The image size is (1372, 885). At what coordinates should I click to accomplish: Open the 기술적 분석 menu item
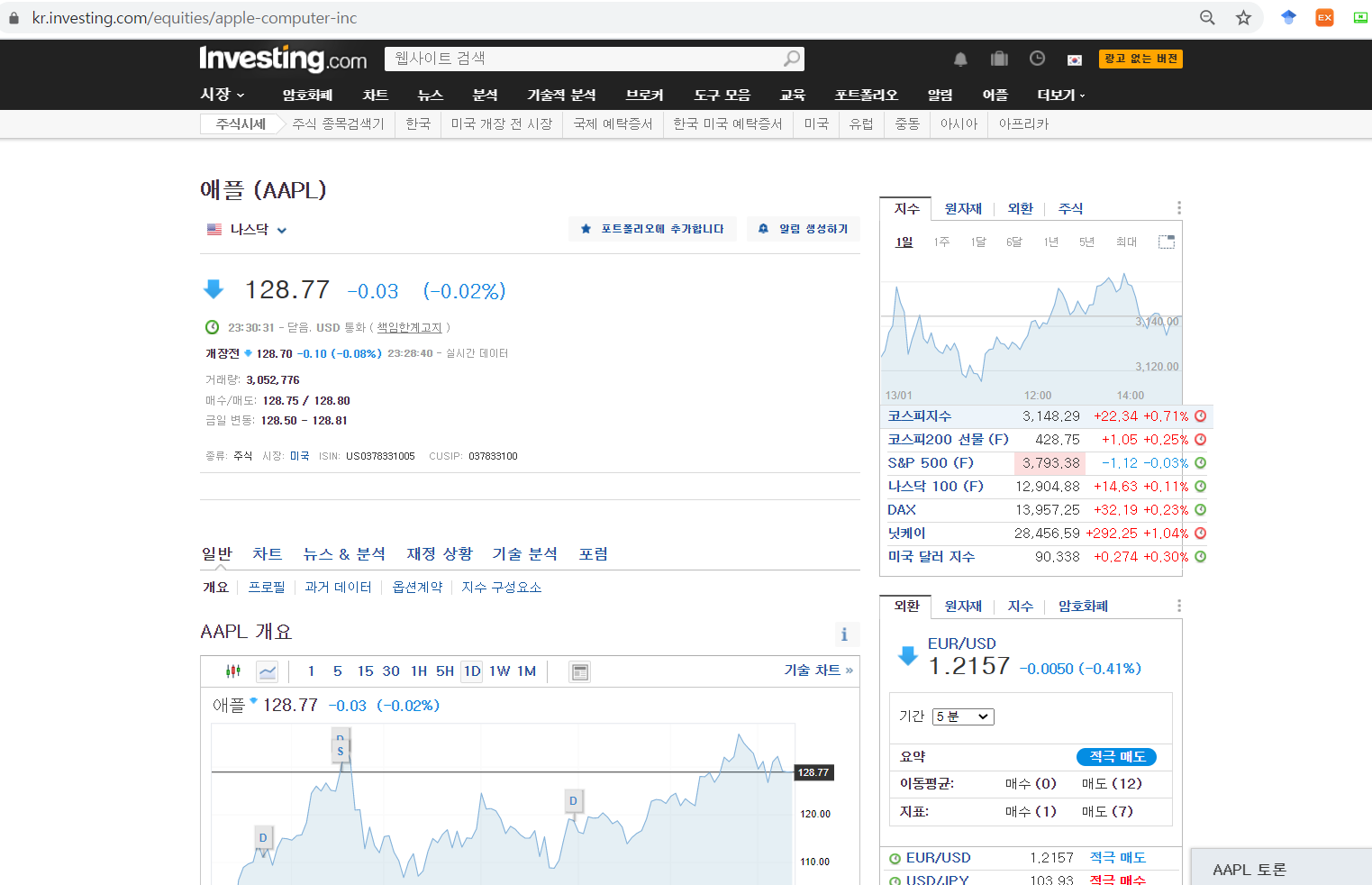(x=561, y=95)
